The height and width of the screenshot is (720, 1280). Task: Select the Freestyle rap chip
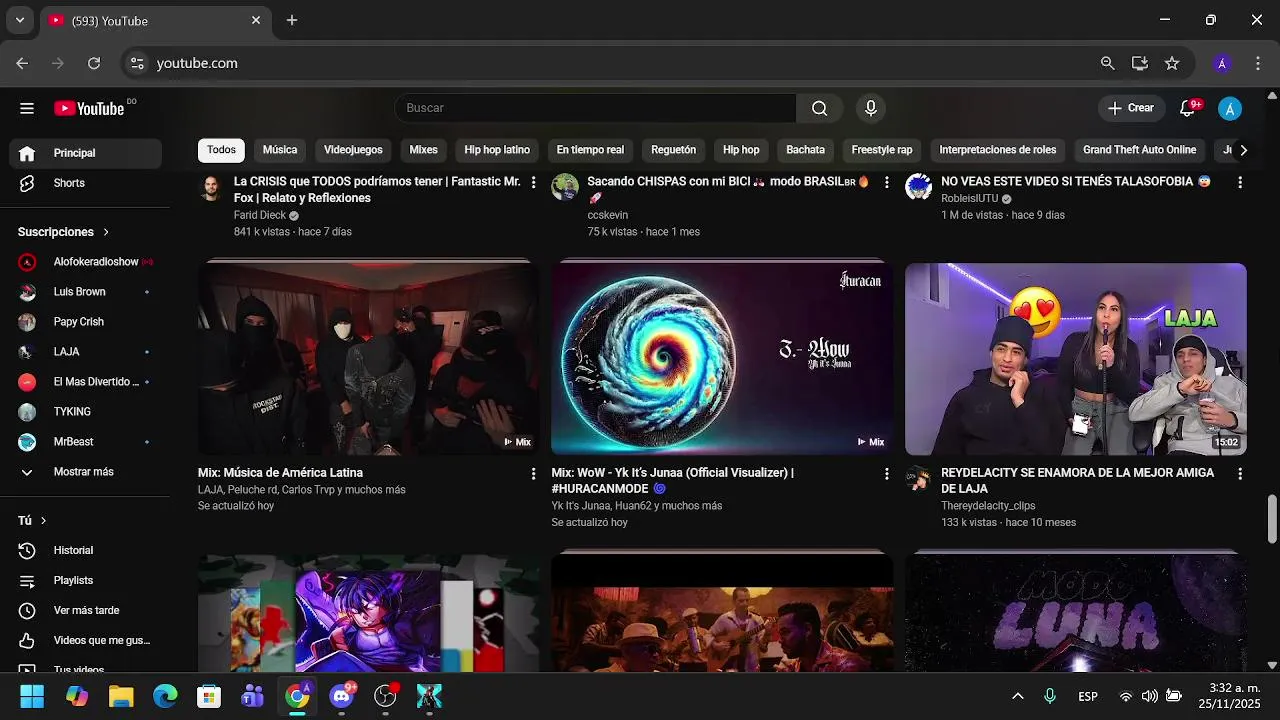[882, 150]
